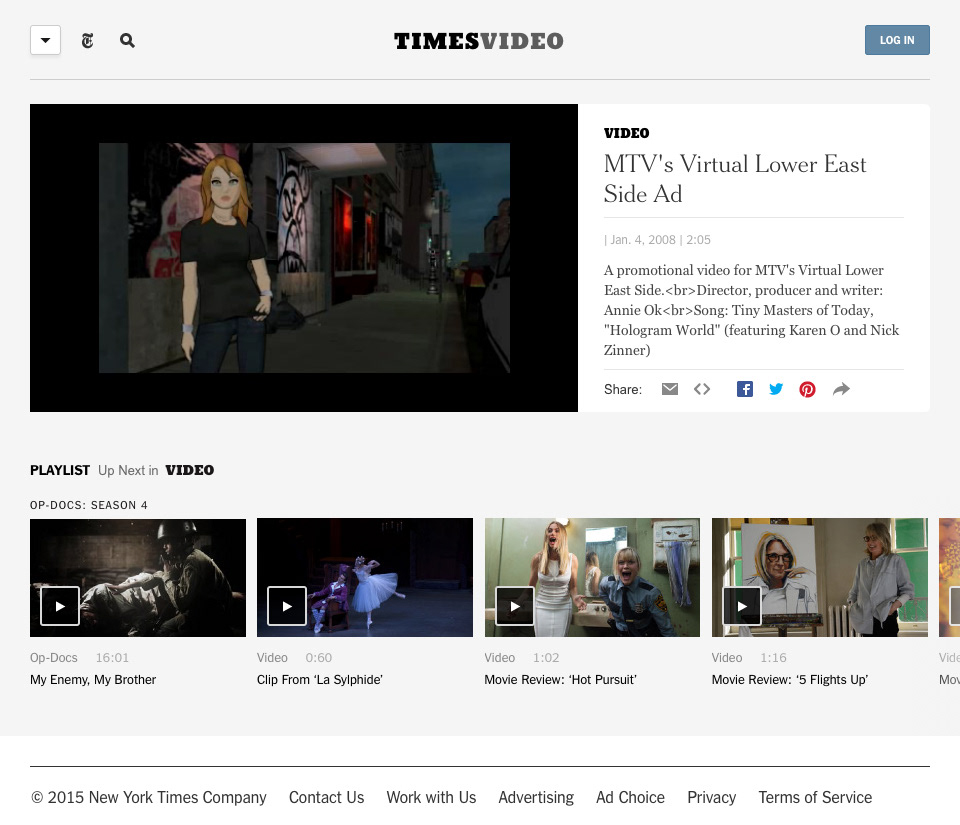The image size is (960, 825).
Task: Open the Work with Us footer link
Action: (431, 797)
